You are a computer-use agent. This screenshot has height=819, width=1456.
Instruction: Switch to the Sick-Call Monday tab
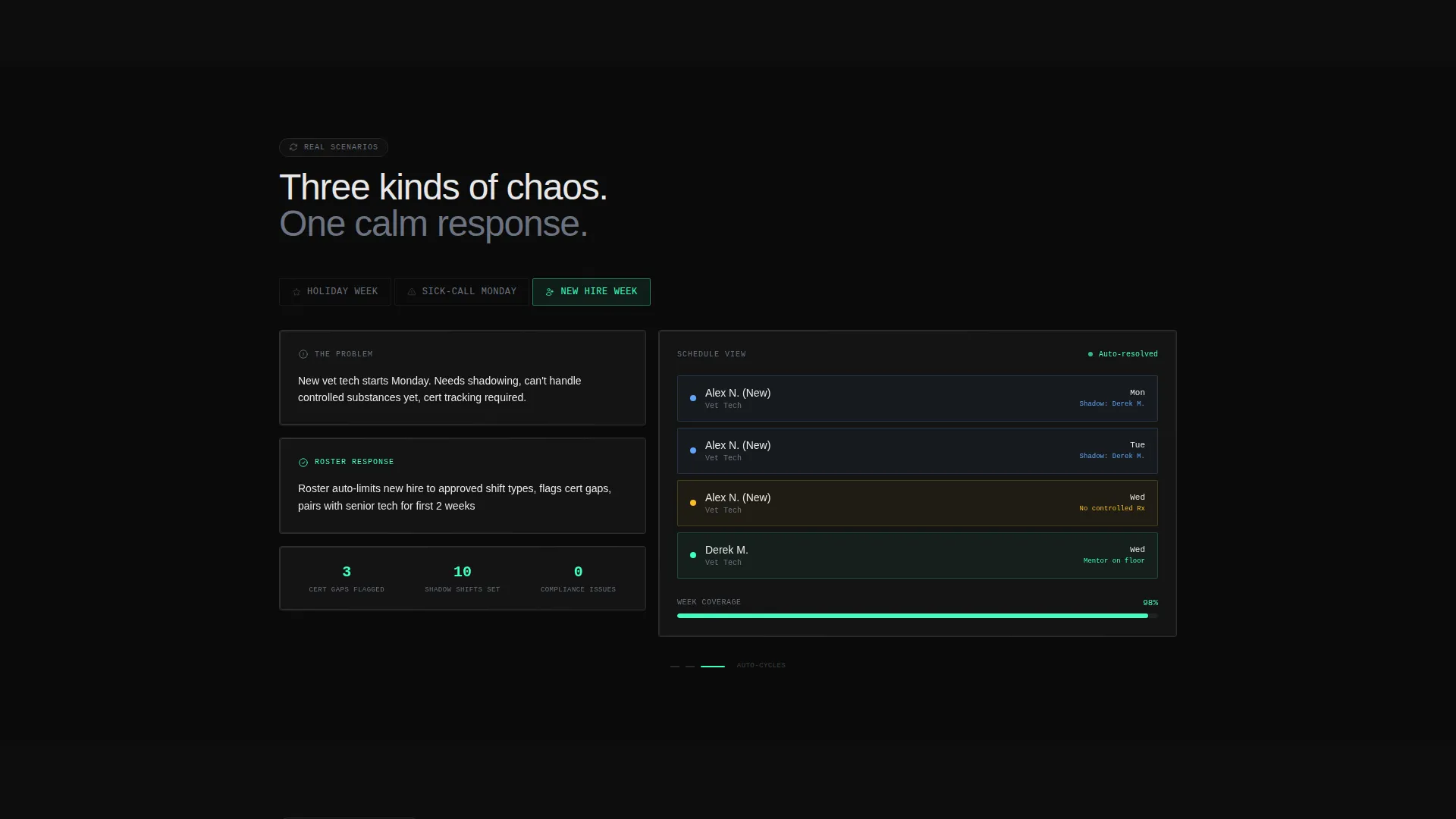(x=462, y=292)
